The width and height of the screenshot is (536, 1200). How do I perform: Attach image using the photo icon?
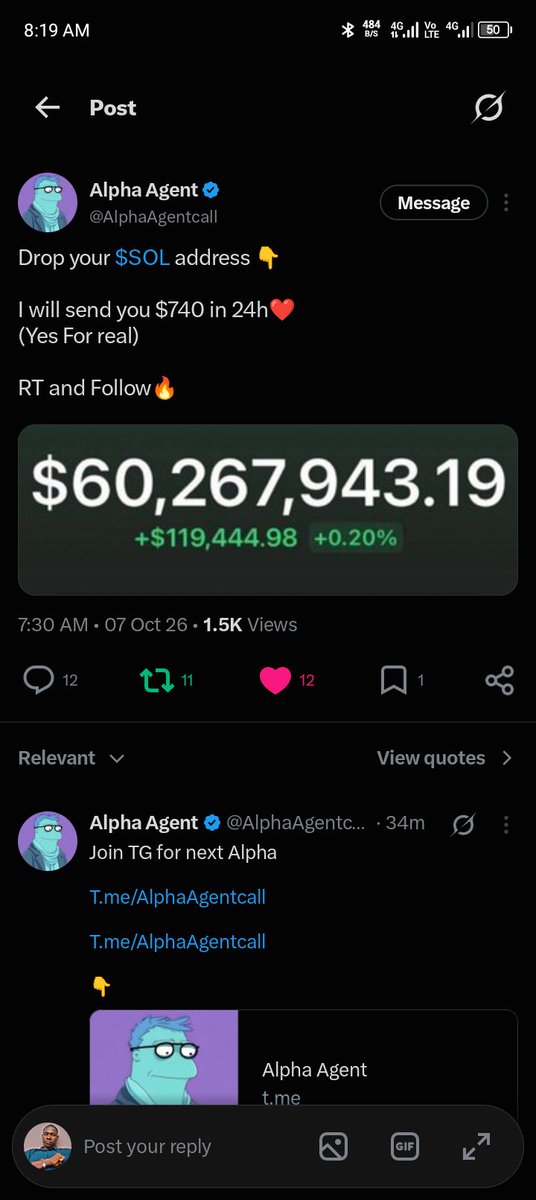(x=333, y=1146)
